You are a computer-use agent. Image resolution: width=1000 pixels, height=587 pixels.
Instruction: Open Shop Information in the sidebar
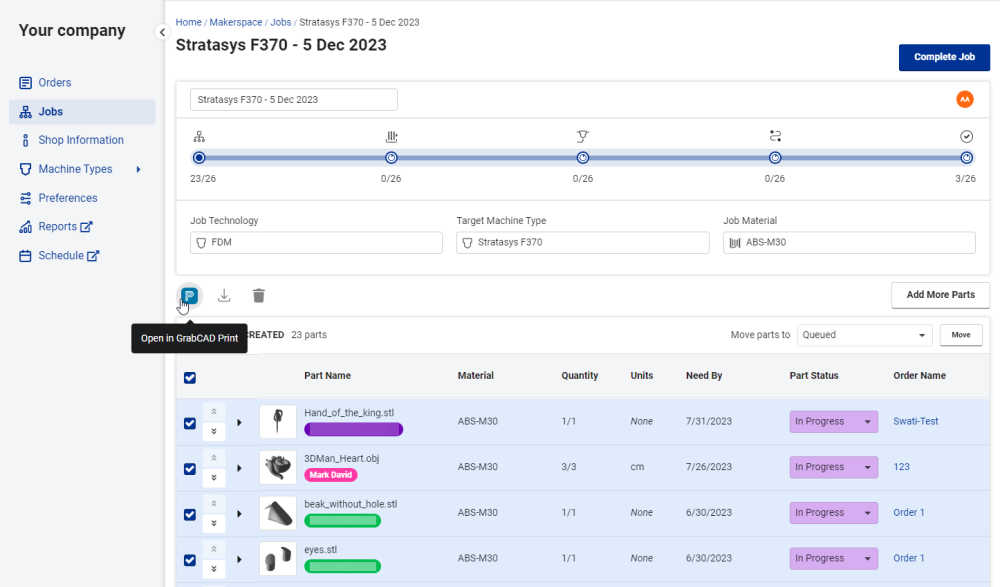82,140
